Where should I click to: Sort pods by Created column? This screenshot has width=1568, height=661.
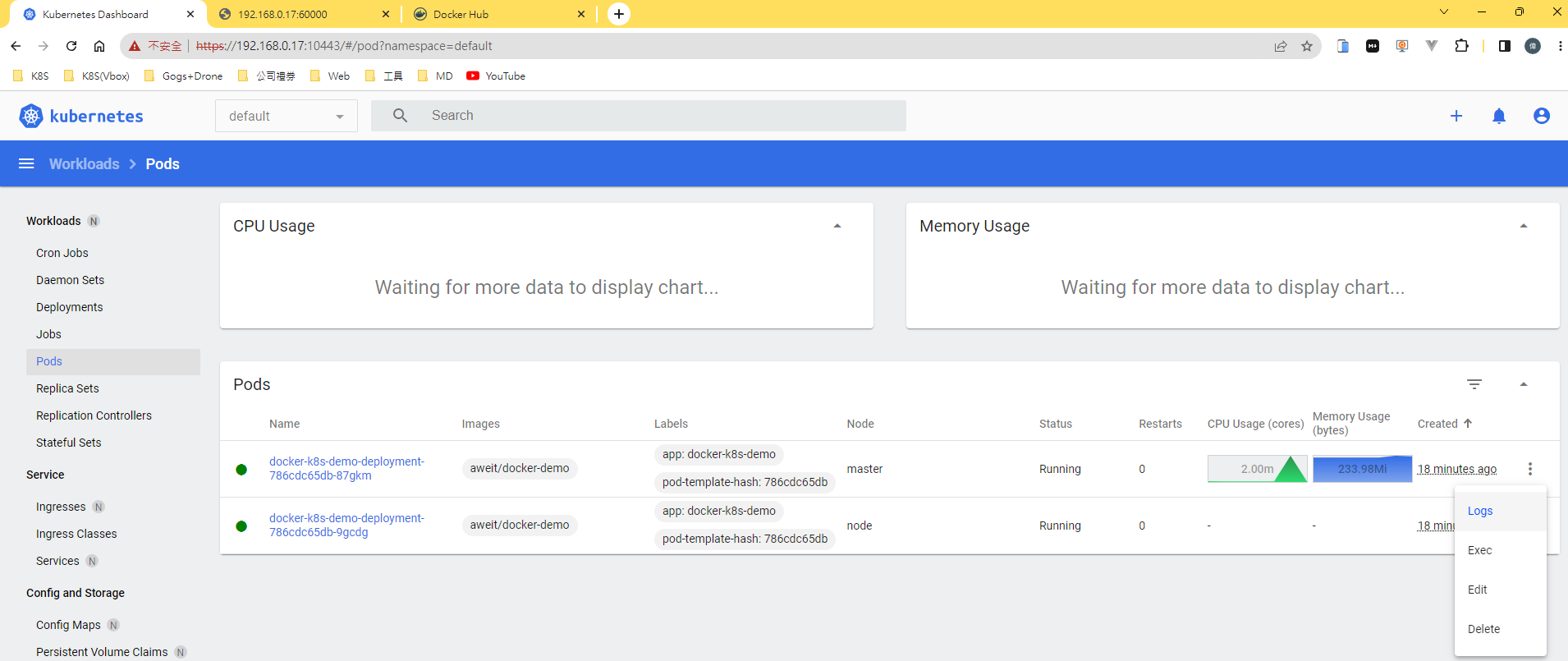pos(1445,424)
